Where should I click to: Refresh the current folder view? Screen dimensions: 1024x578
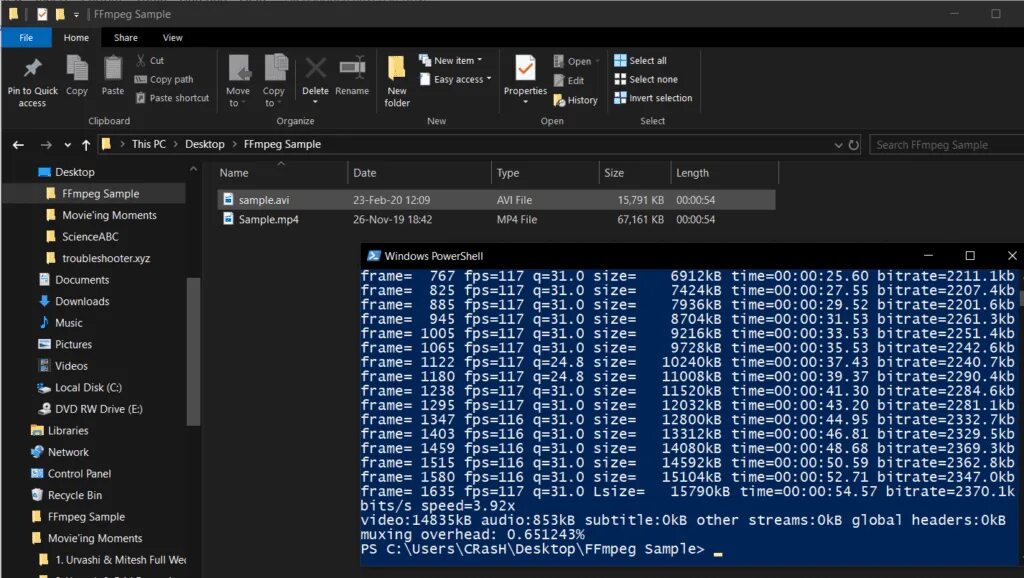pyautogui.click(x=854, y=145)
